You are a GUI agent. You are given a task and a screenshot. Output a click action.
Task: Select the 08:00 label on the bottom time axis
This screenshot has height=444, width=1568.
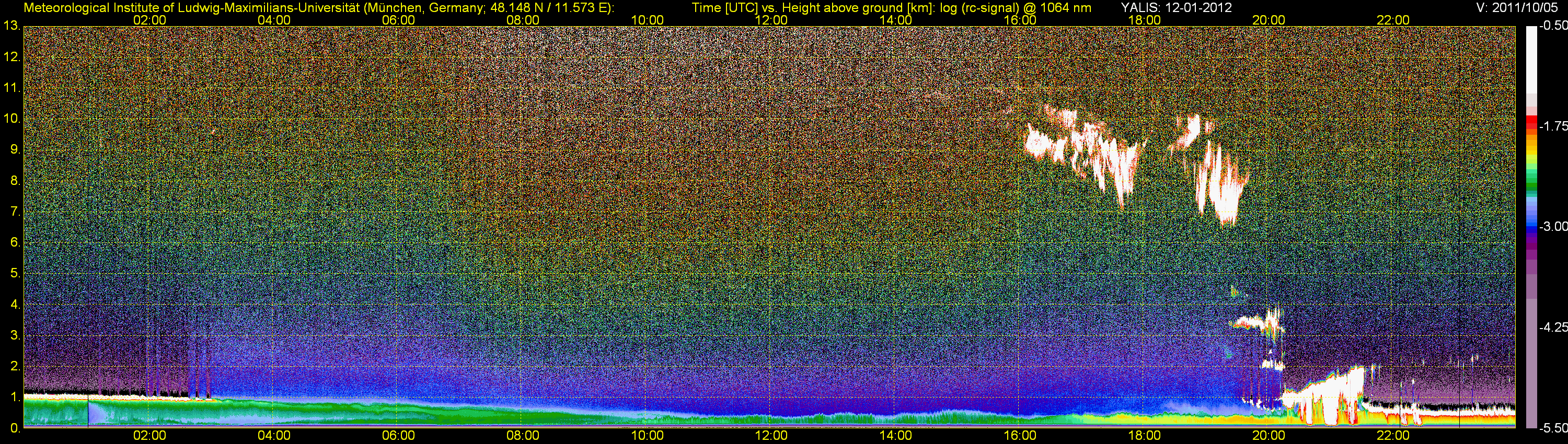point(523,436)
